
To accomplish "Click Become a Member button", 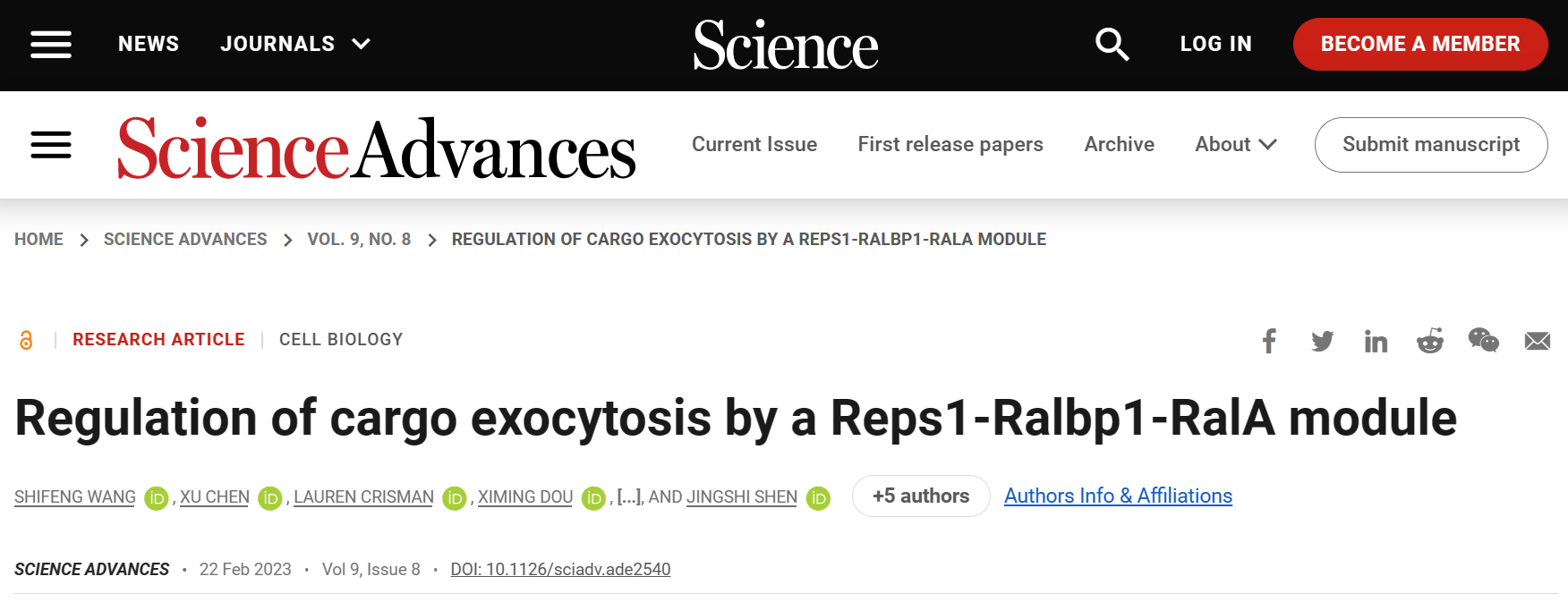I will 1419,44.
